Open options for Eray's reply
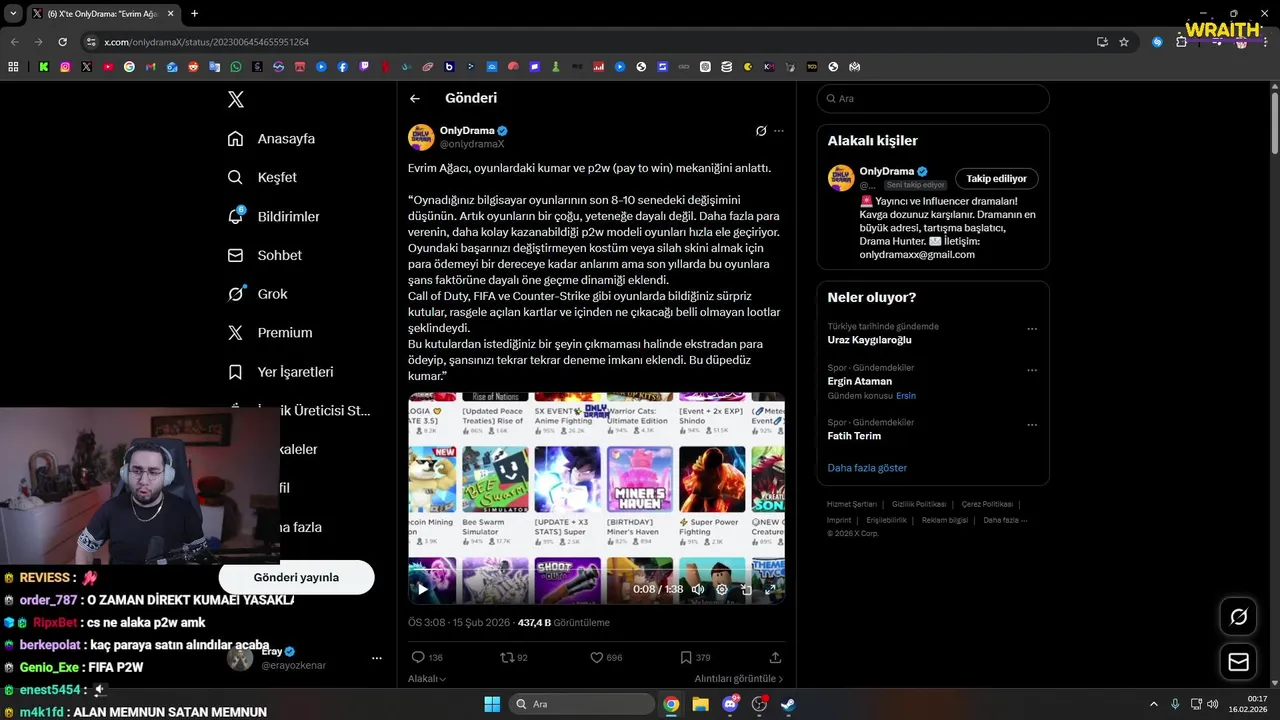Screen dimensions: 1280x720 coord(377,658)
